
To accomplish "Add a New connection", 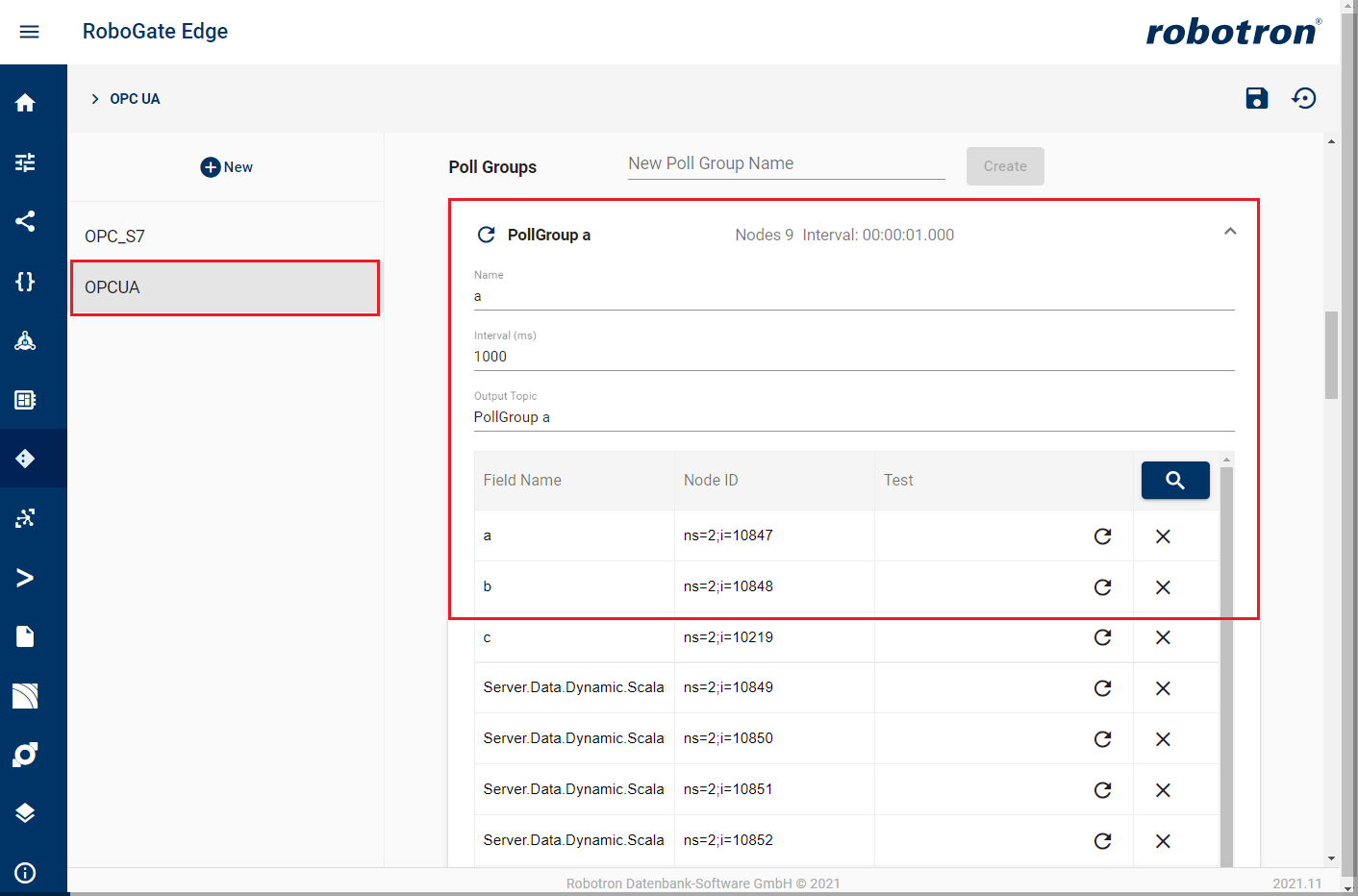I will coord(226,167).
